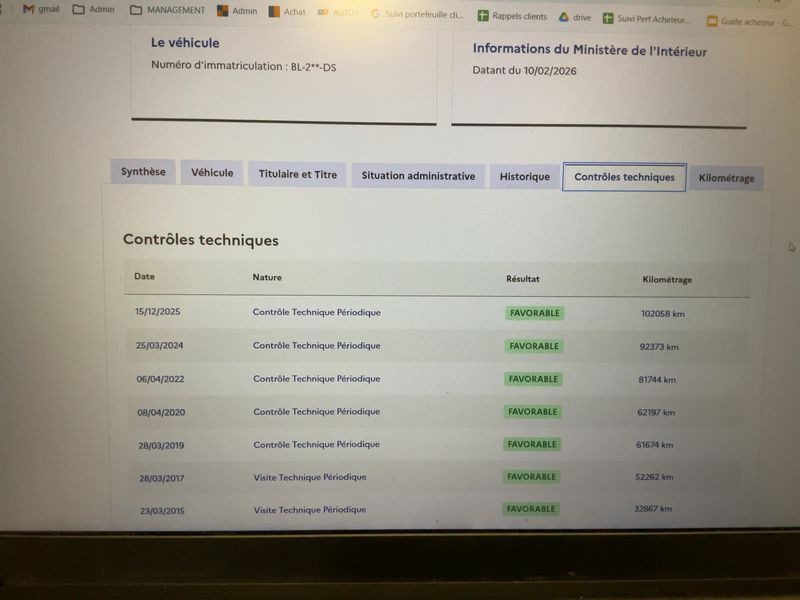The image size is (800, 600).
Task: Click the FAVORABLE badge for 25/03/2024
Action: point(534,346)
